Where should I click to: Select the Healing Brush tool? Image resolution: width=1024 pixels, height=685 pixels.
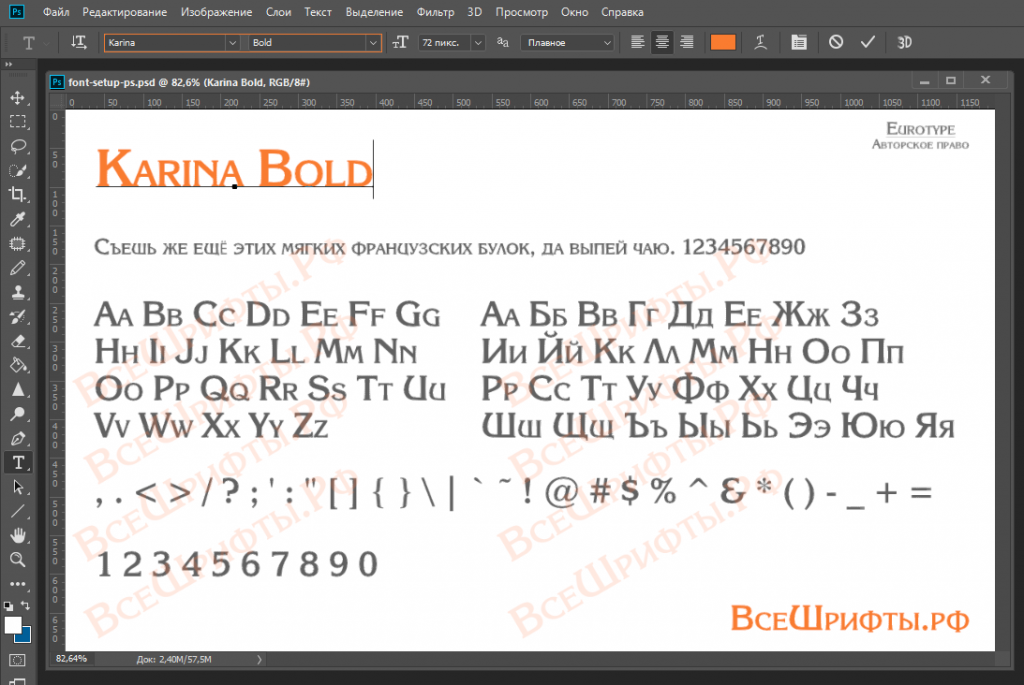18,244
